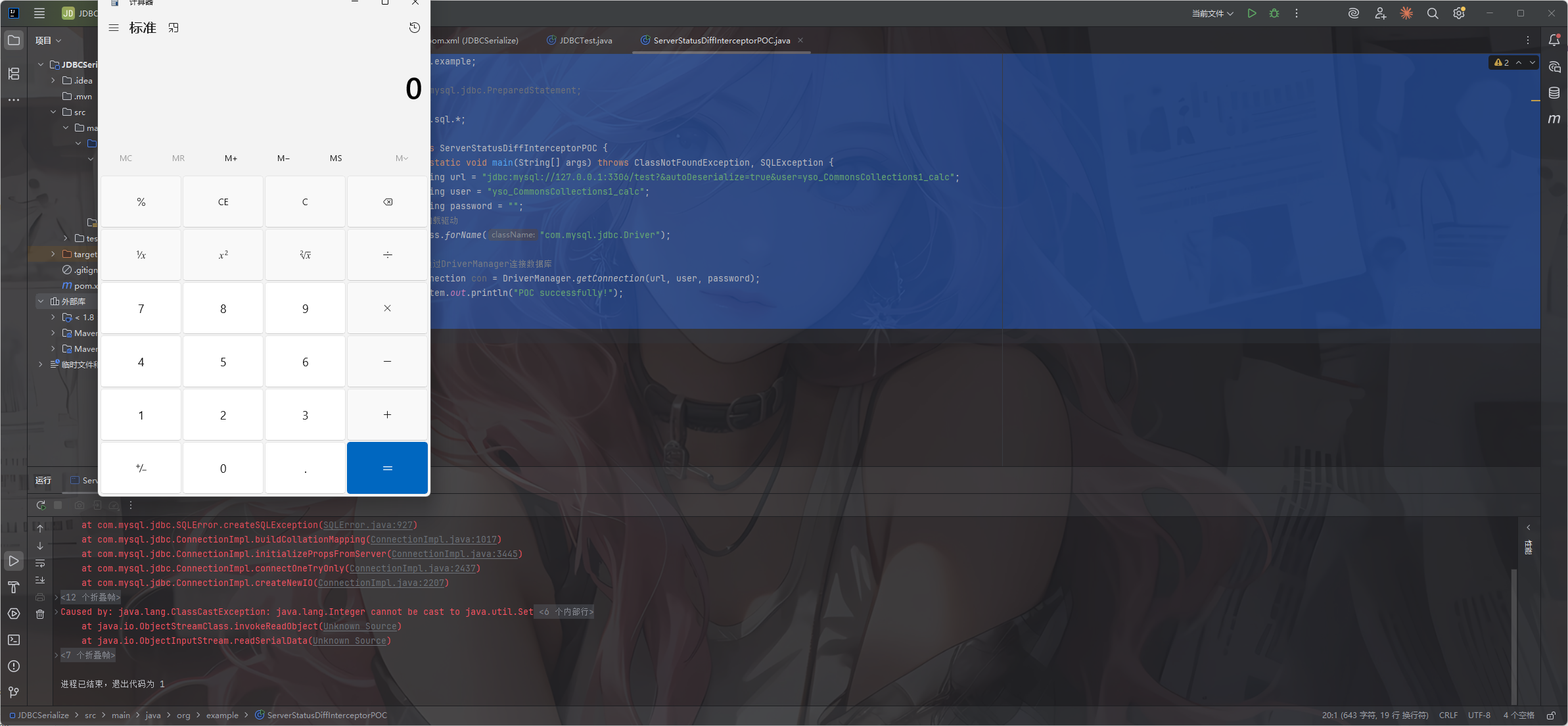Rerun the program in Run panel
The image size is (1568, 726).
pos(41,505)
